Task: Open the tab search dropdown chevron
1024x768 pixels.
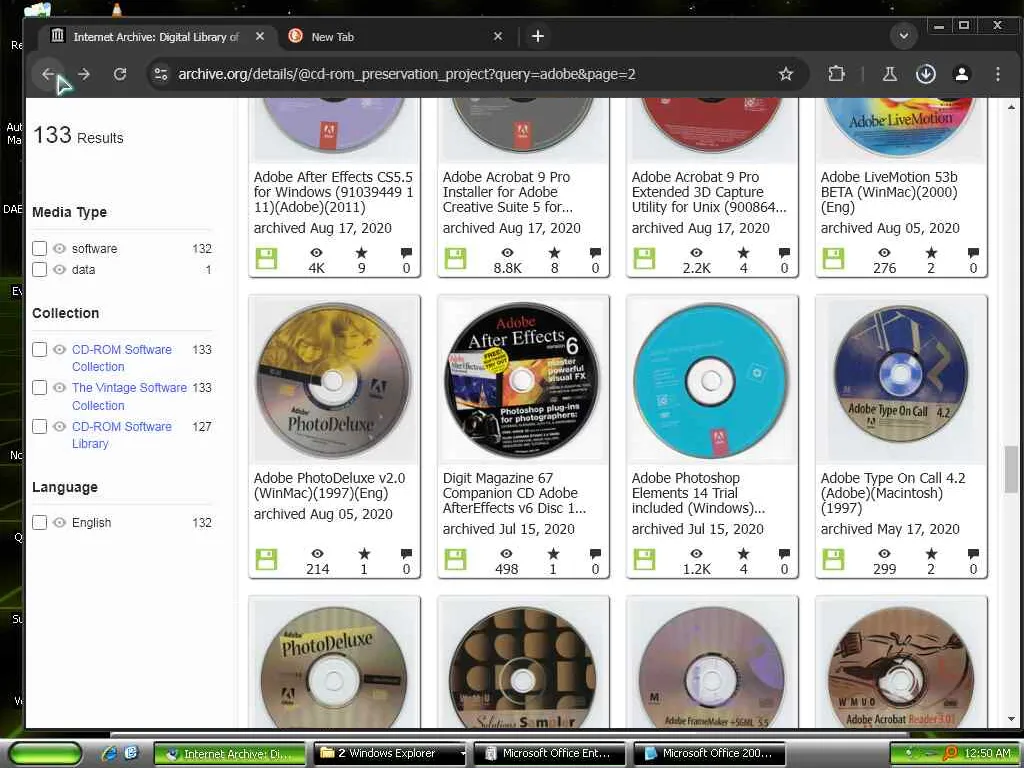Action: [904, 36]
